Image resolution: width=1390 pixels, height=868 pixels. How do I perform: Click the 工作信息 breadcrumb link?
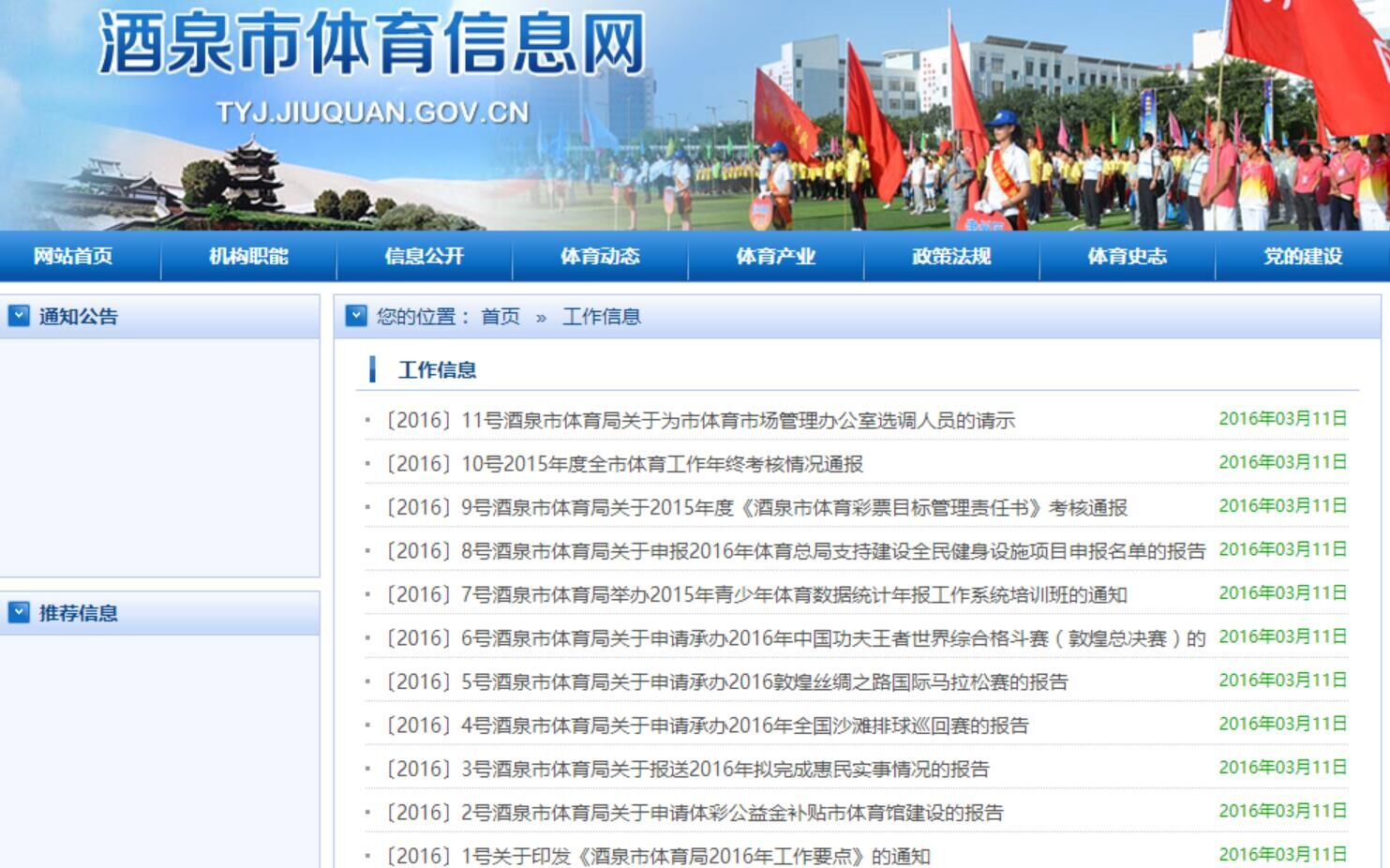[x=601, y=317]
